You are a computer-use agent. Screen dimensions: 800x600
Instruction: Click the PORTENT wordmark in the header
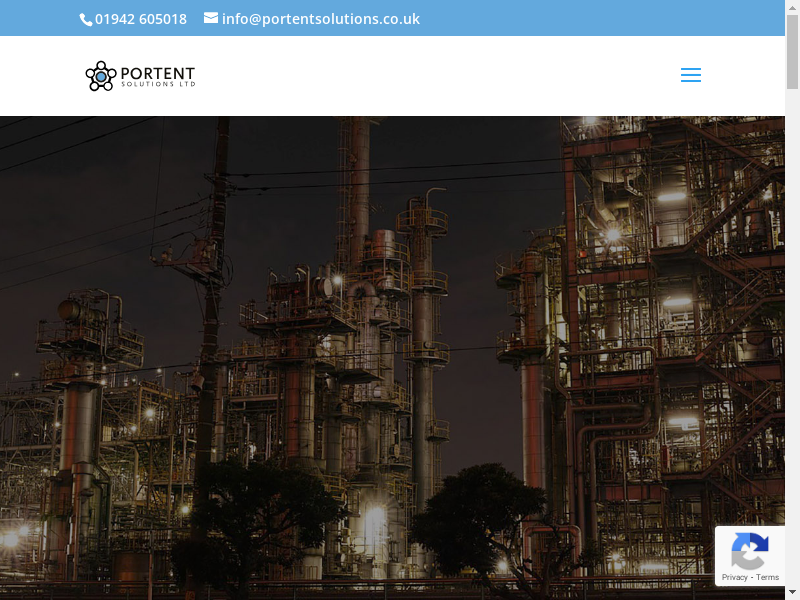[x=158, y=73]
